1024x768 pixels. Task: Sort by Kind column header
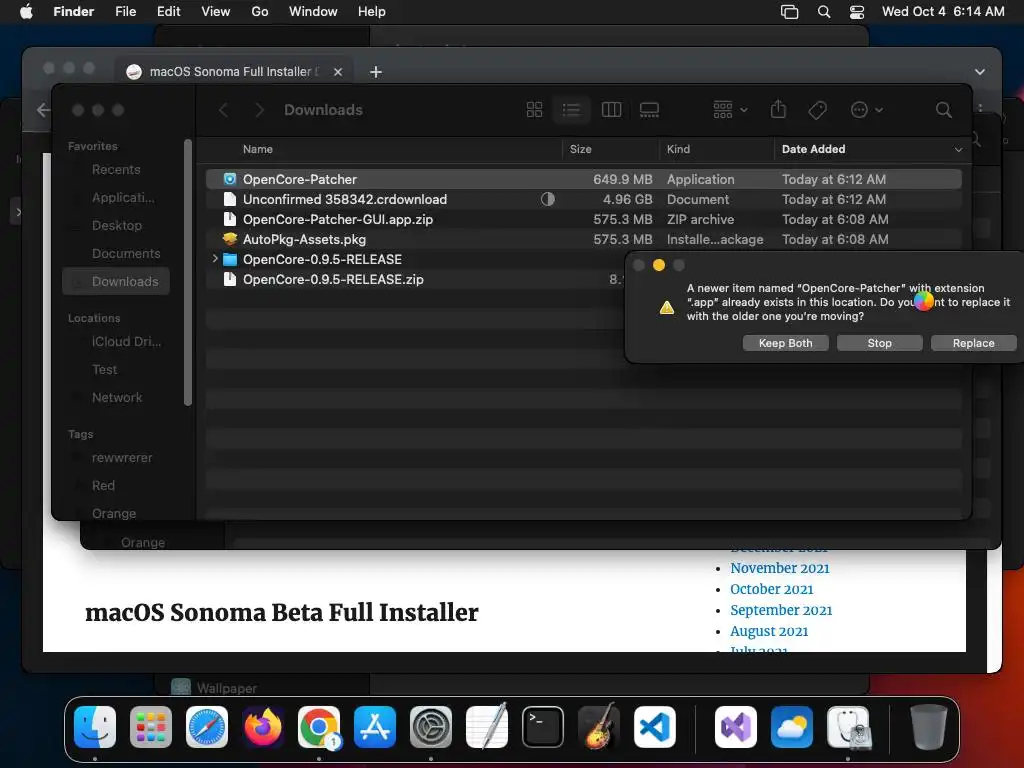click(x=678, y=149)
